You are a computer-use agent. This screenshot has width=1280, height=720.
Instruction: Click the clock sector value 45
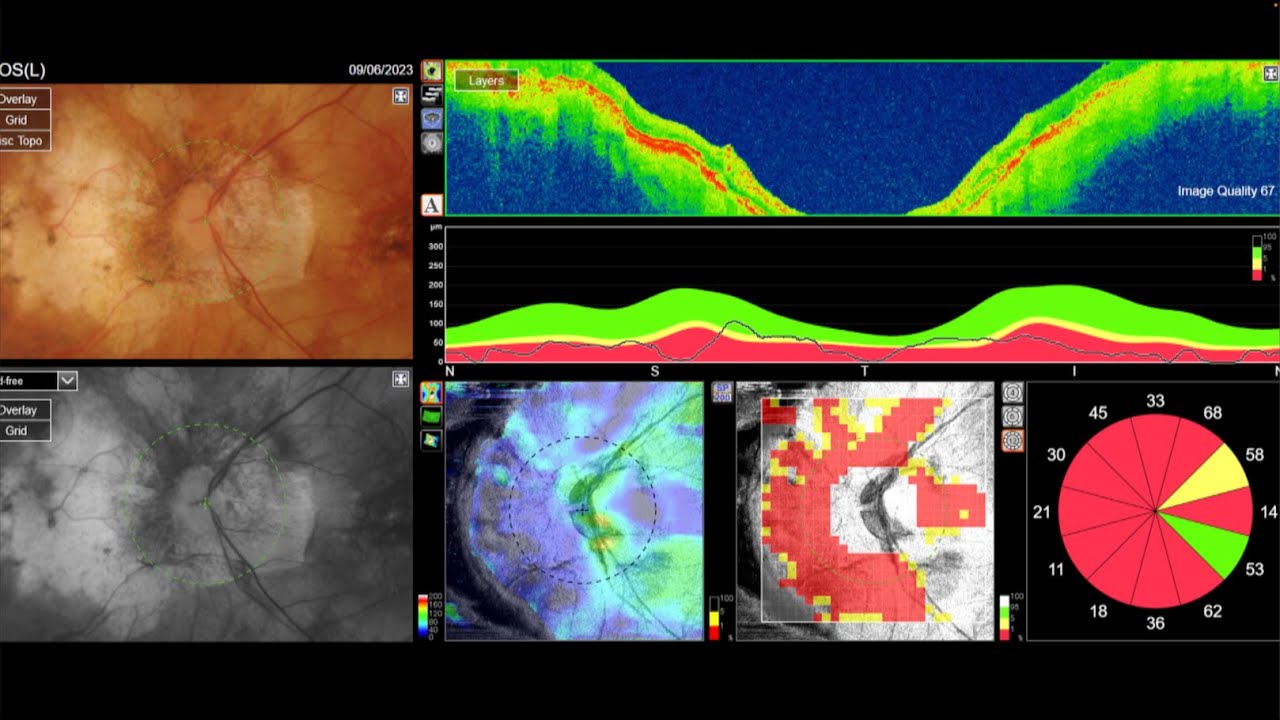(1098, 413)
